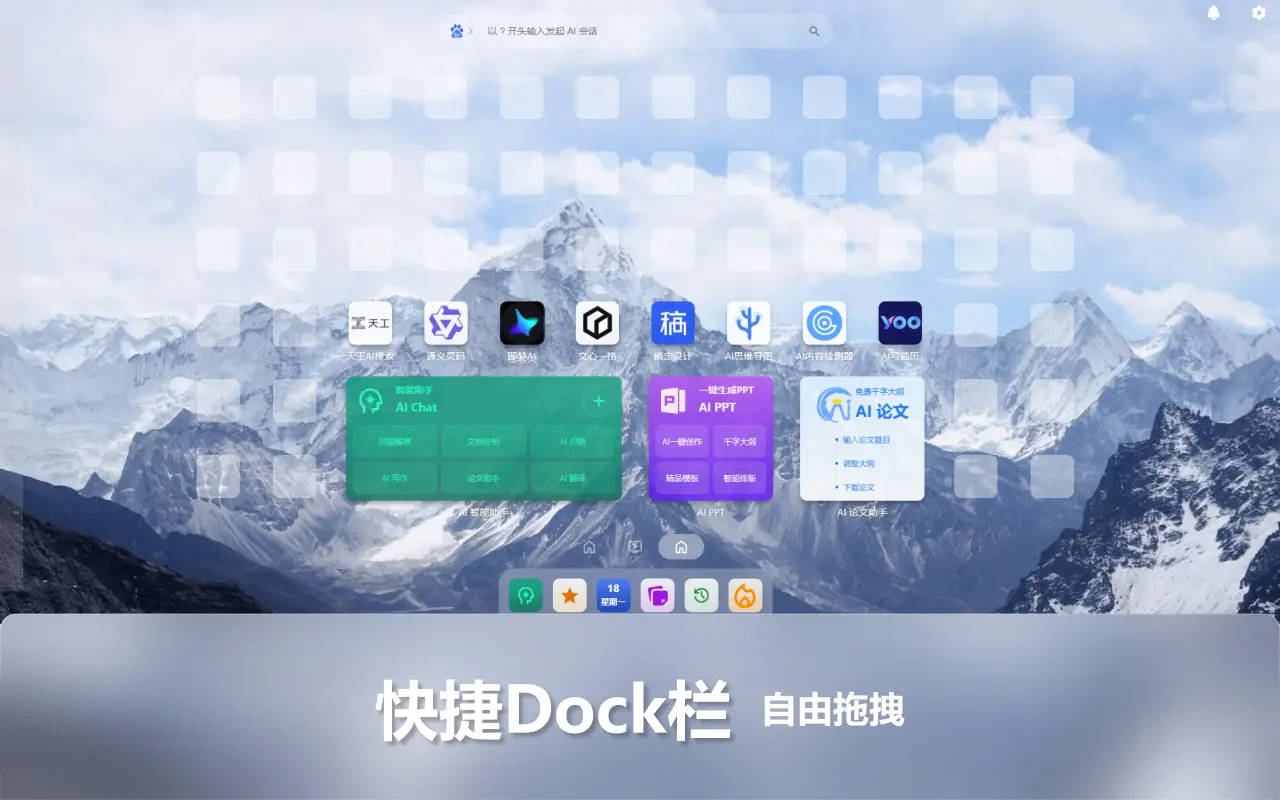Open the settings gear in the top right

tap(1258, 13)
